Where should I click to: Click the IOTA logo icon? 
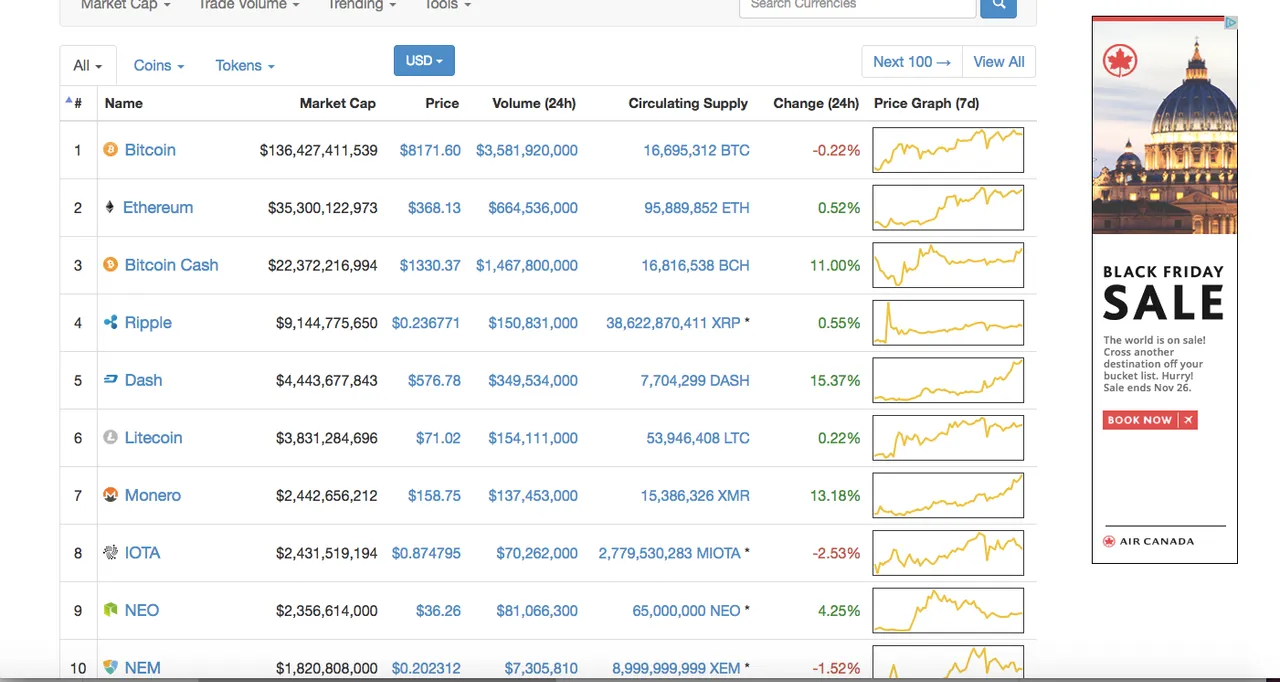pyautogui.click(x=111, y=553)
